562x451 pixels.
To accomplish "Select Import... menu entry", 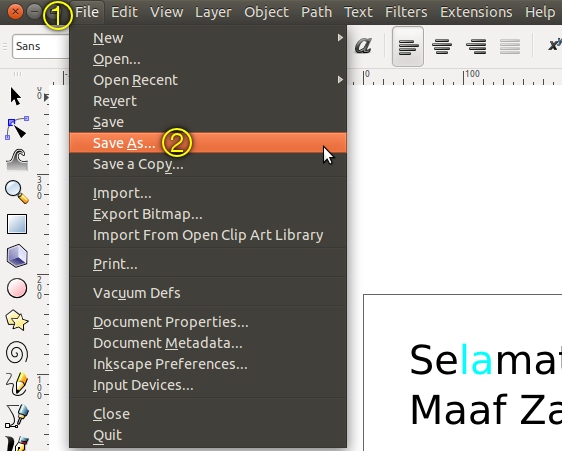I will pos(208,193).
